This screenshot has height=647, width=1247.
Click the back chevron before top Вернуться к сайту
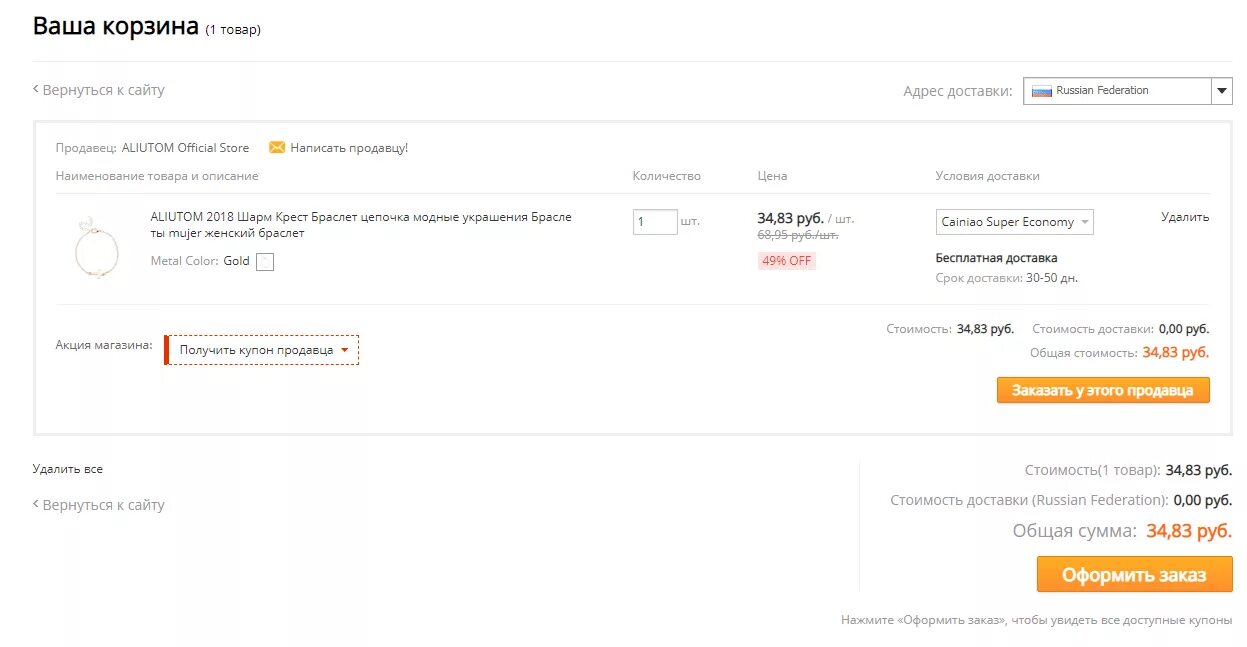point(36,90)
